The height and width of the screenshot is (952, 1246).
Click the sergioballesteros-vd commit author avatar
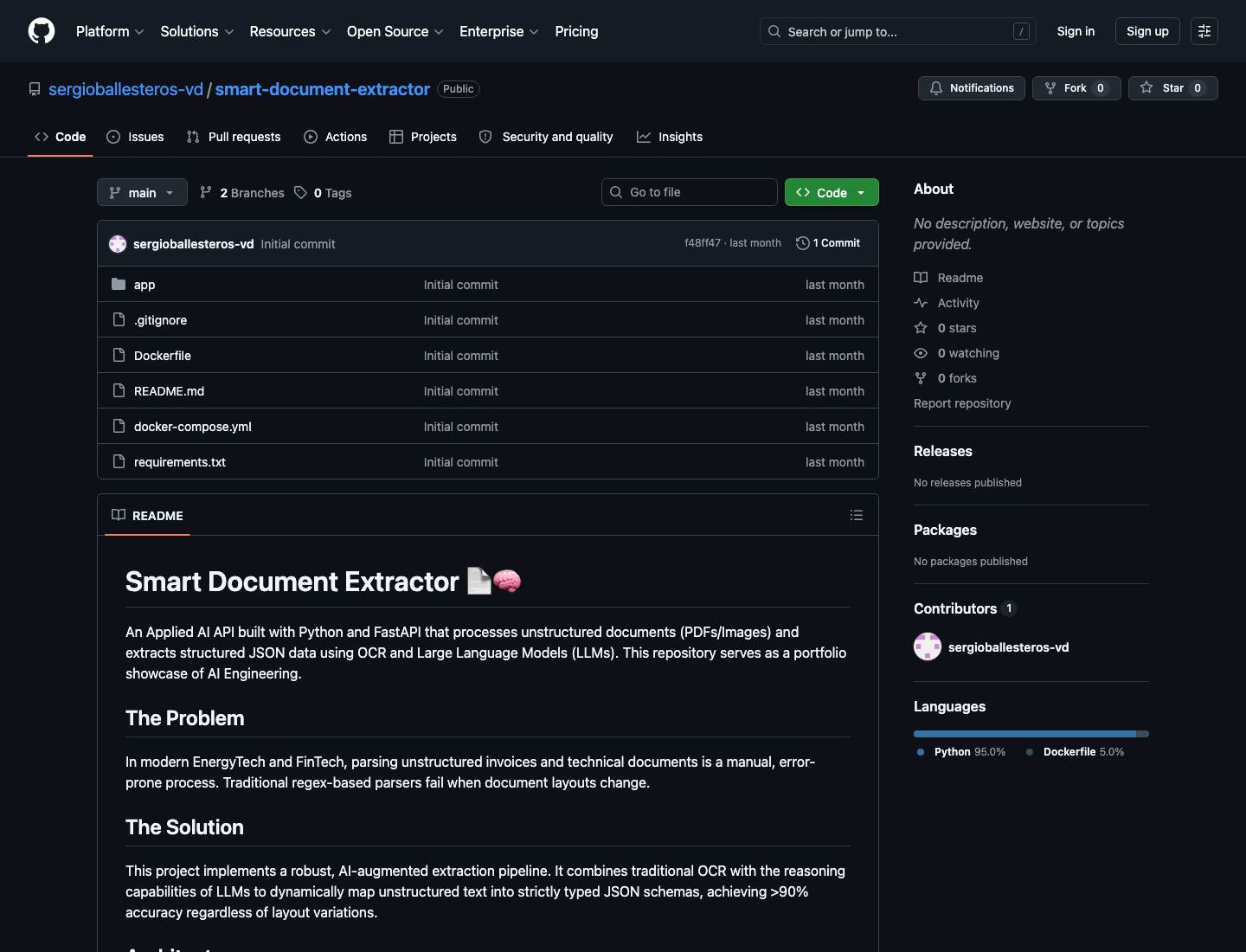point(118,244)
